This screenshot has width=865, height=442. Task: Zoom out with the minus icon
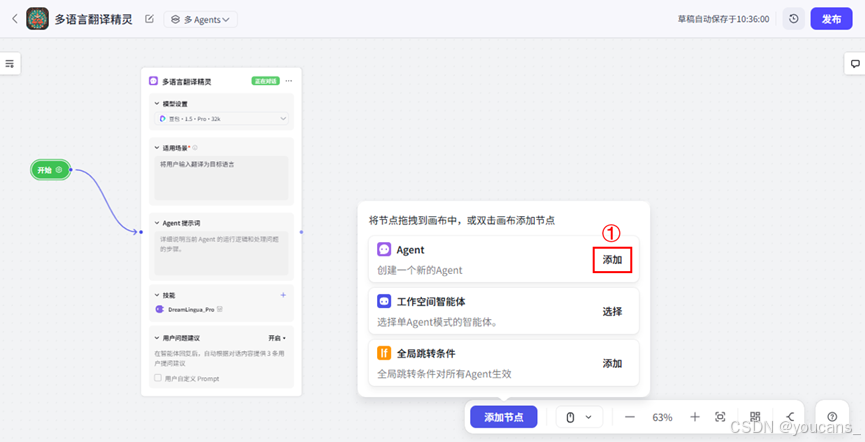pos(630,417)
